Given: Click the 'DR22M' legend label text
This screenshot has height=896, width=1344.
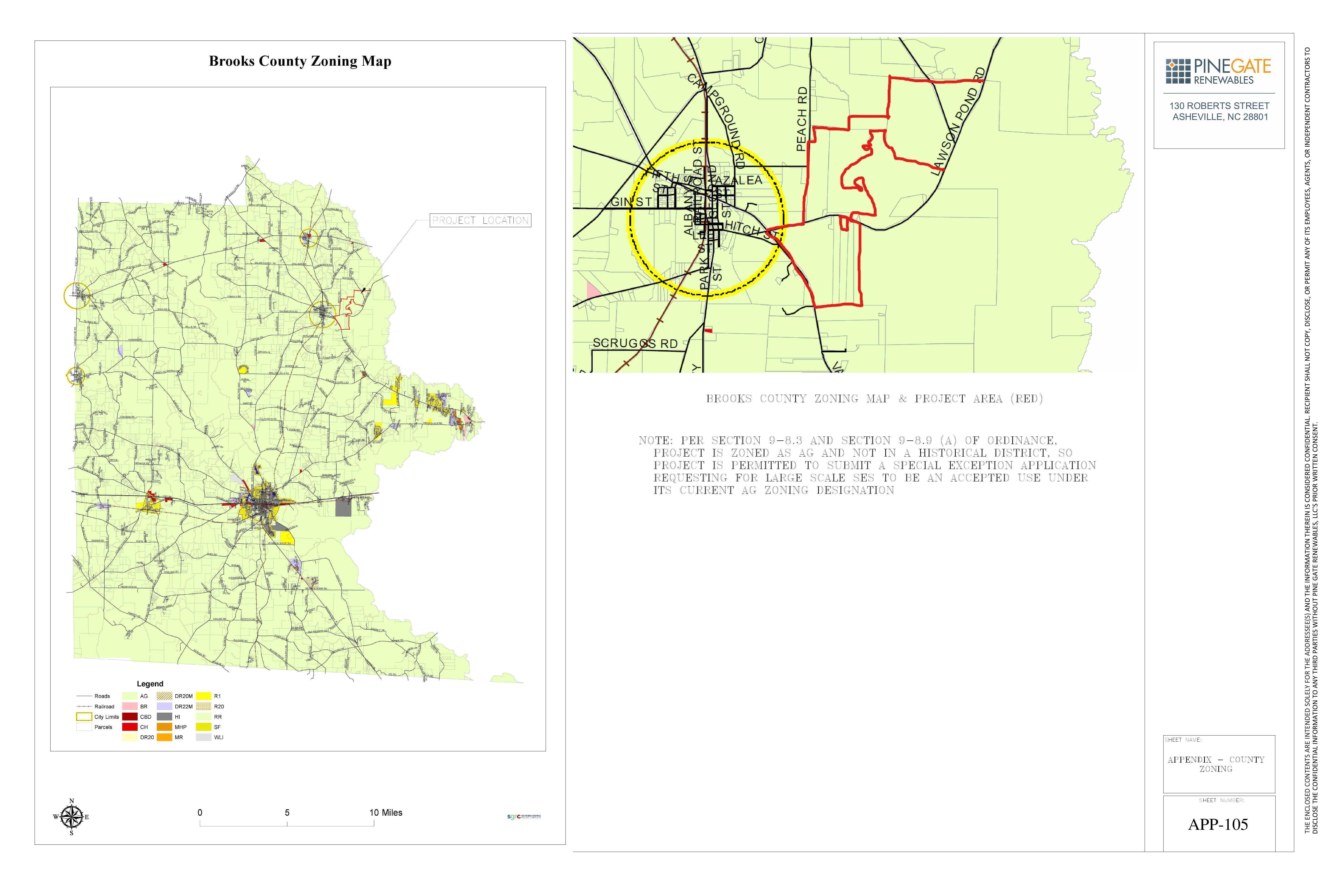Looking at the screenshot, I should point(183,706).
